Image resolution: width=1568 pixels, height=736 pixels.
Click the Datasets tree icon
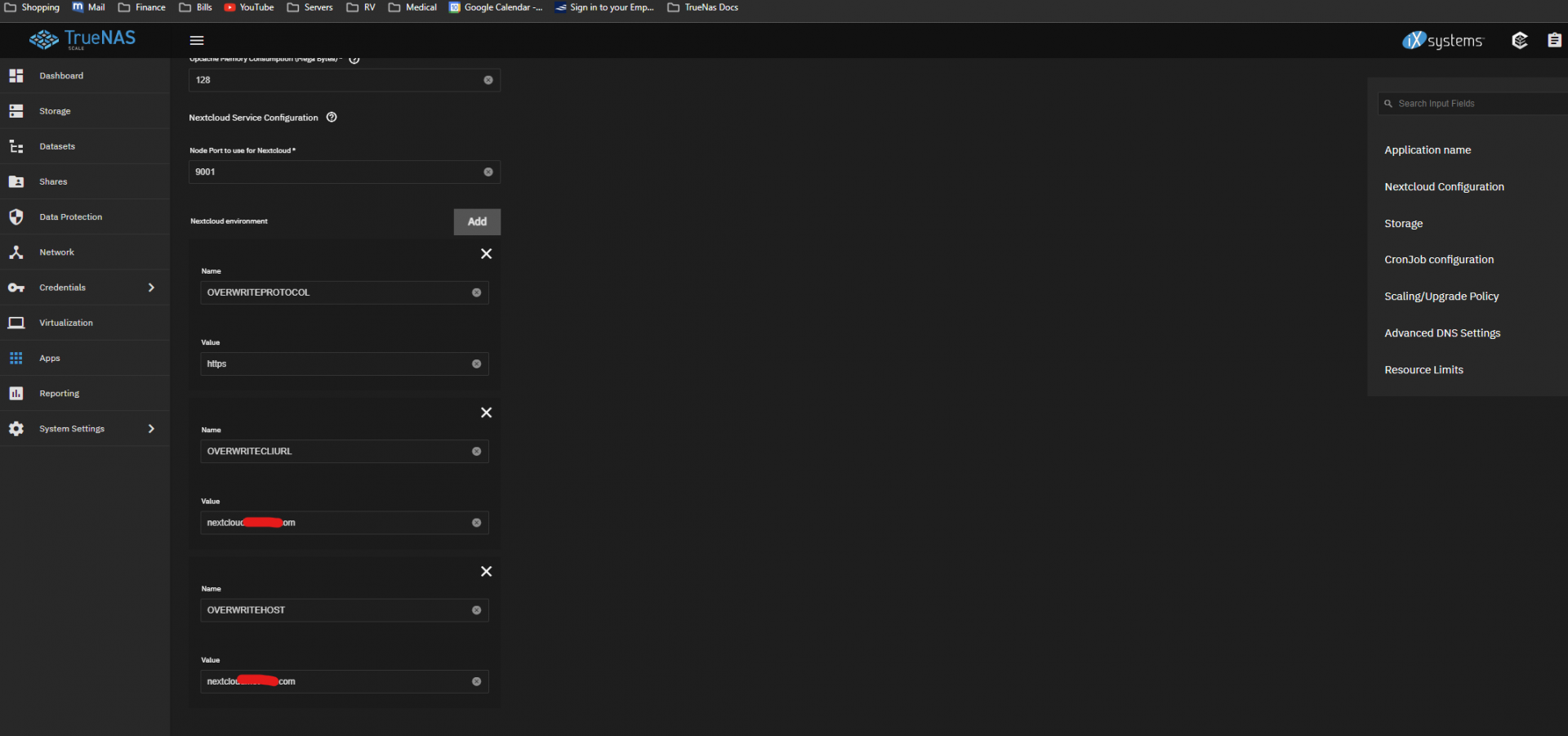click(x=16, y=146)
